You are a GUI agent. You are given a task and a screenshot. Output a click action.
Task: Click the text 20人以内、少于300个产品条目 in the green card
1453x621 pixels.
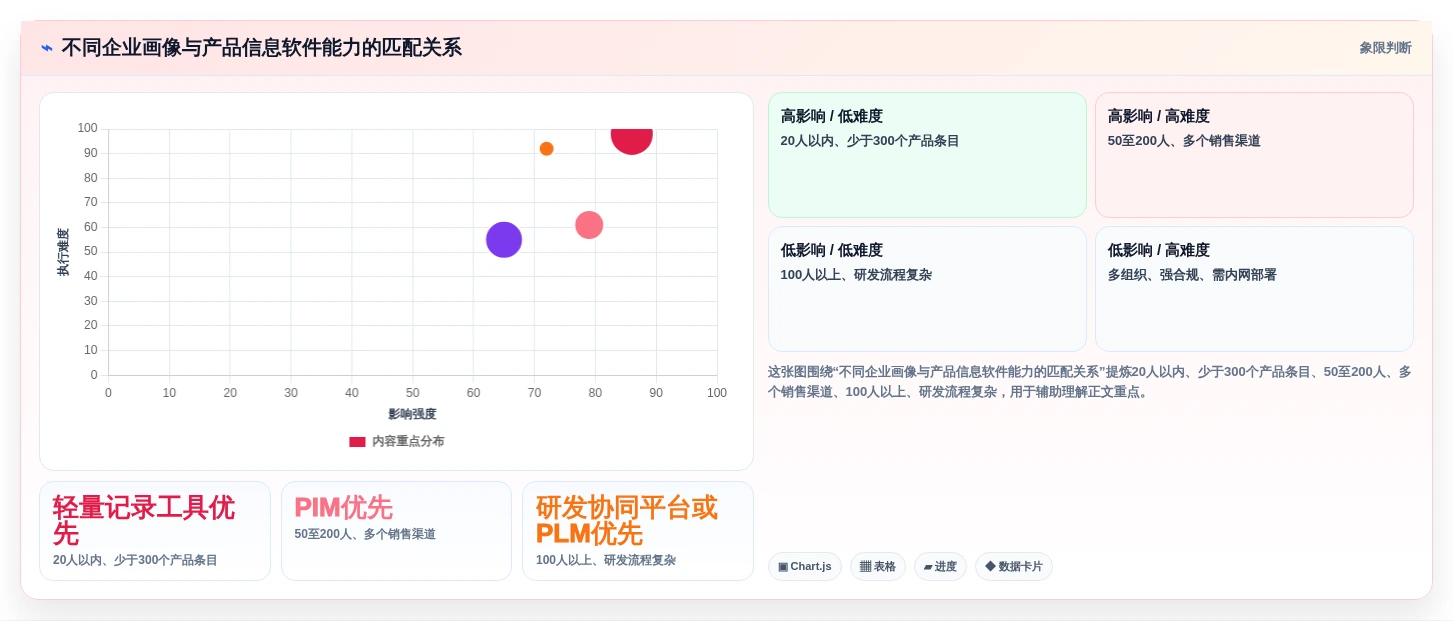pyautogui.click(x=870, y=141)
